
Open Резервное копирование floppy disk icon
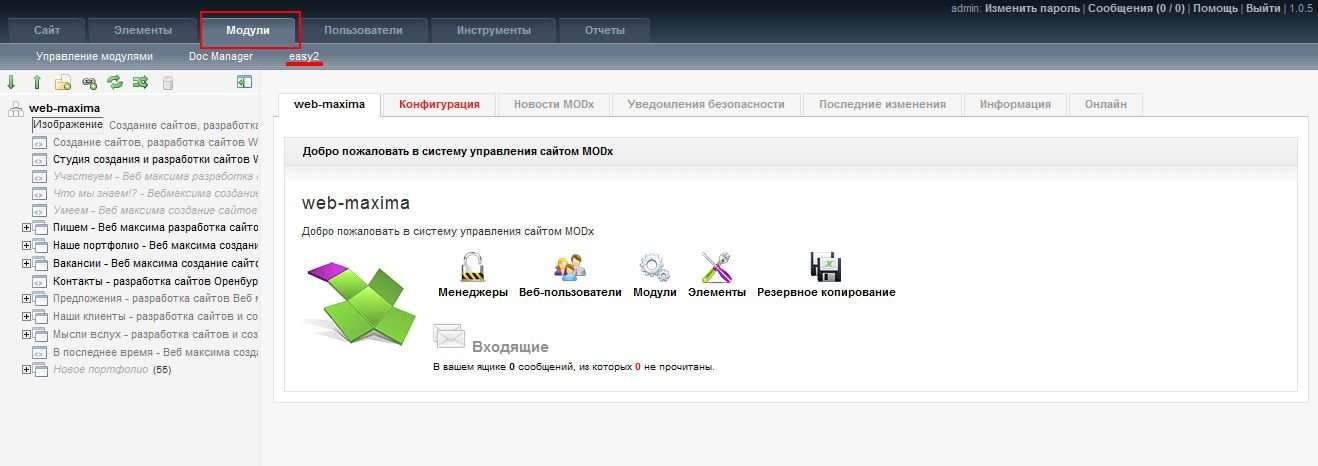pyautogui.click(x=826, y=267)
